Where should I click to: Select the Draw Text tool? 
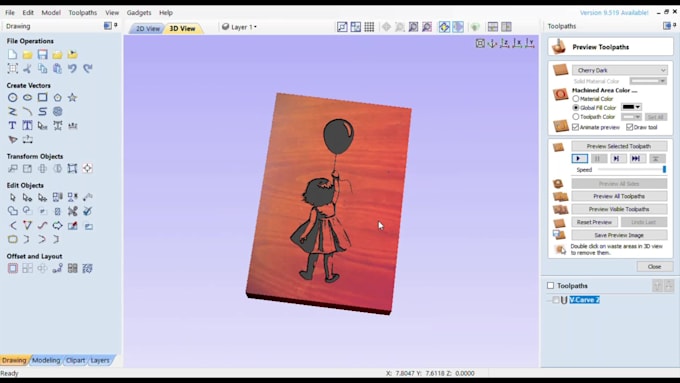[x=13, y=126]
